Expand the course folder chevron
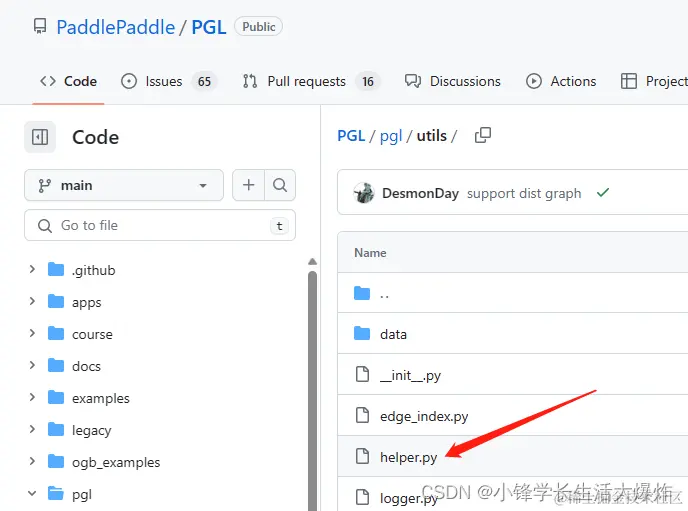The image size is (688, 511). click(x=32, y=333)
